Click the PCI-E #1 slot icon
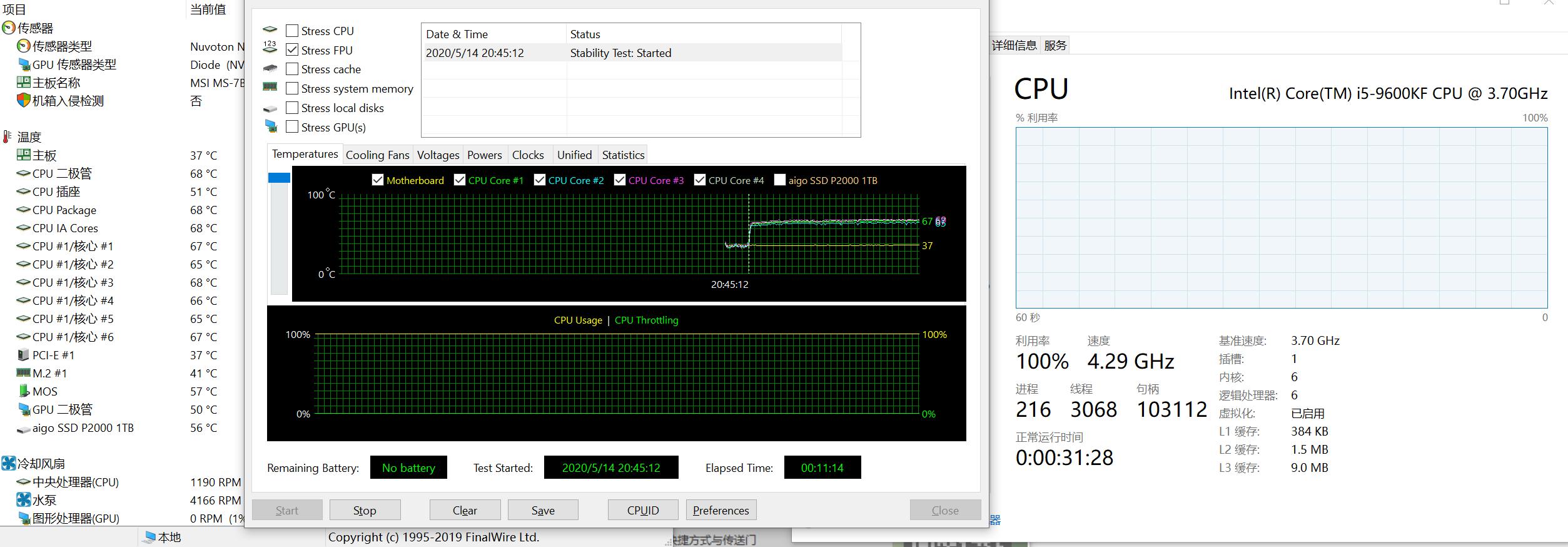 24,355
